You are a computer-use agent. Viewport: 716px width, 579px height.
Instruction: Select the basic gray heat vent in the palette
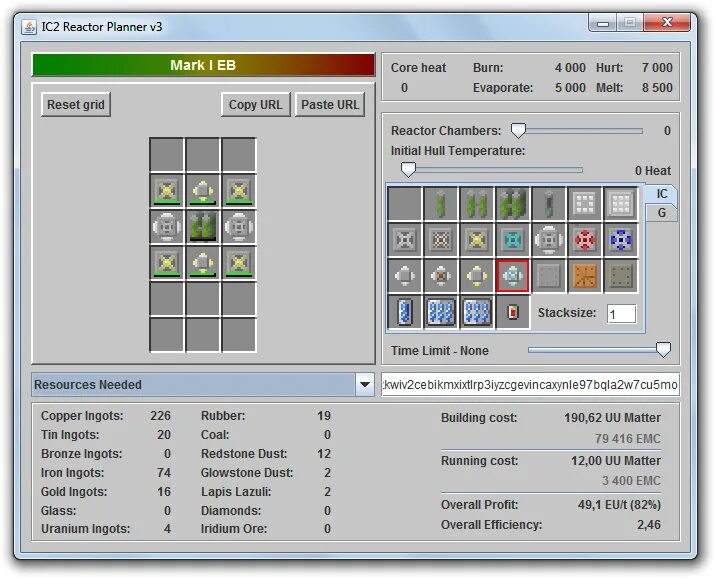(405, 240)
